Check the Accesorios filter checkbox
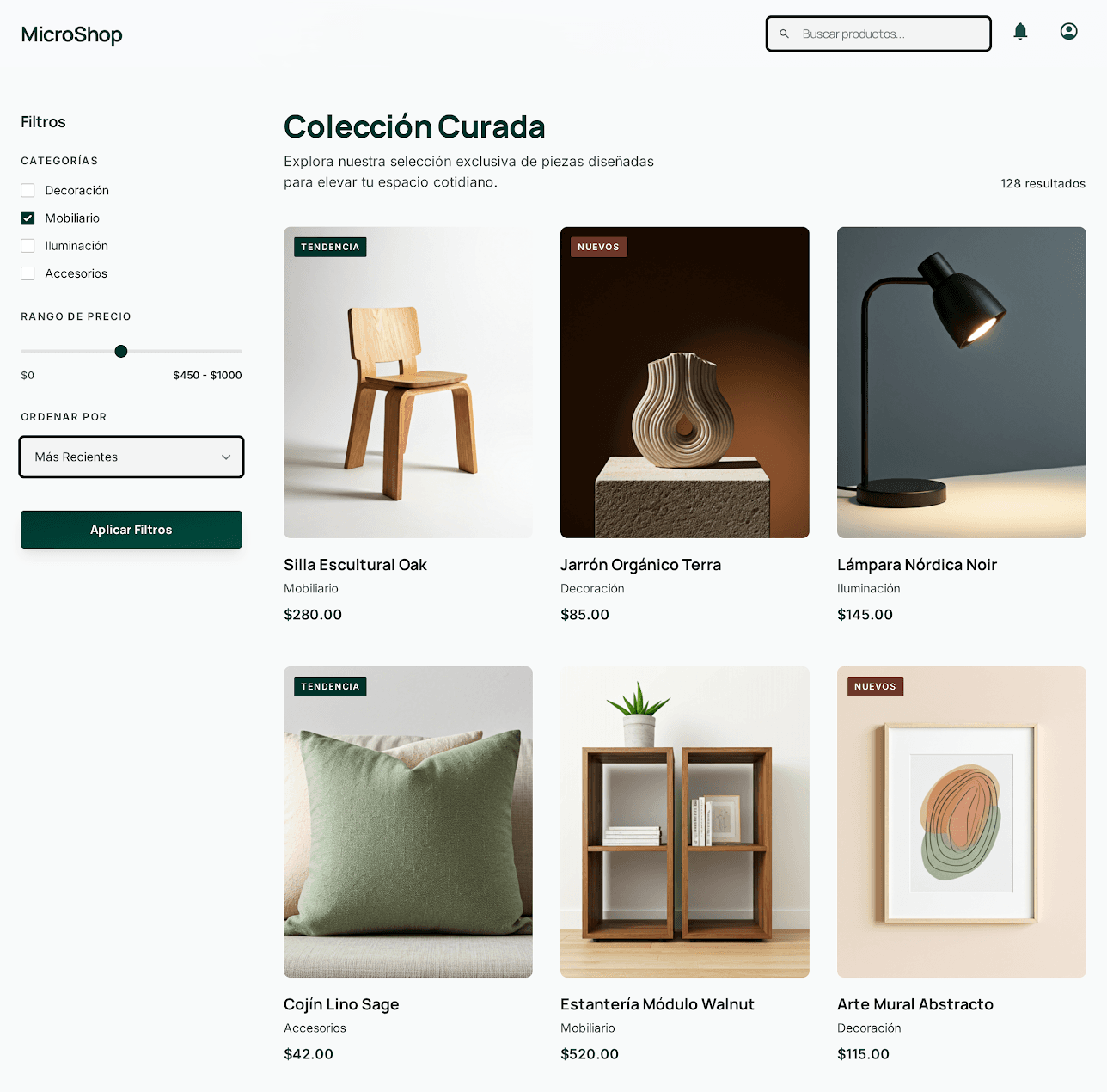This screenshot has height=1092, width=1107. pos(27,273)
